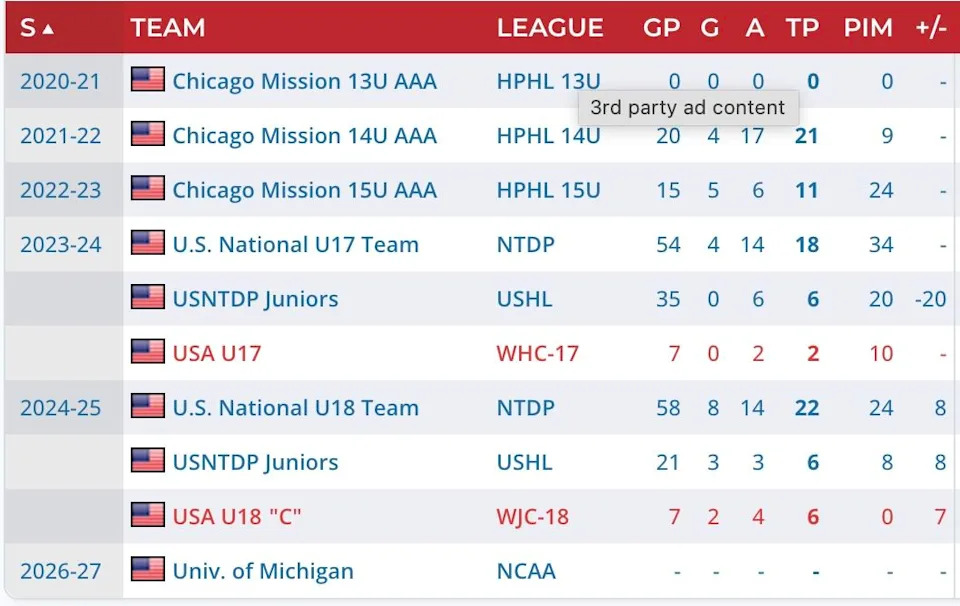Click the 3rd party ad content overlay
This screenshot has width=960, height=606.
coord(687,105)
